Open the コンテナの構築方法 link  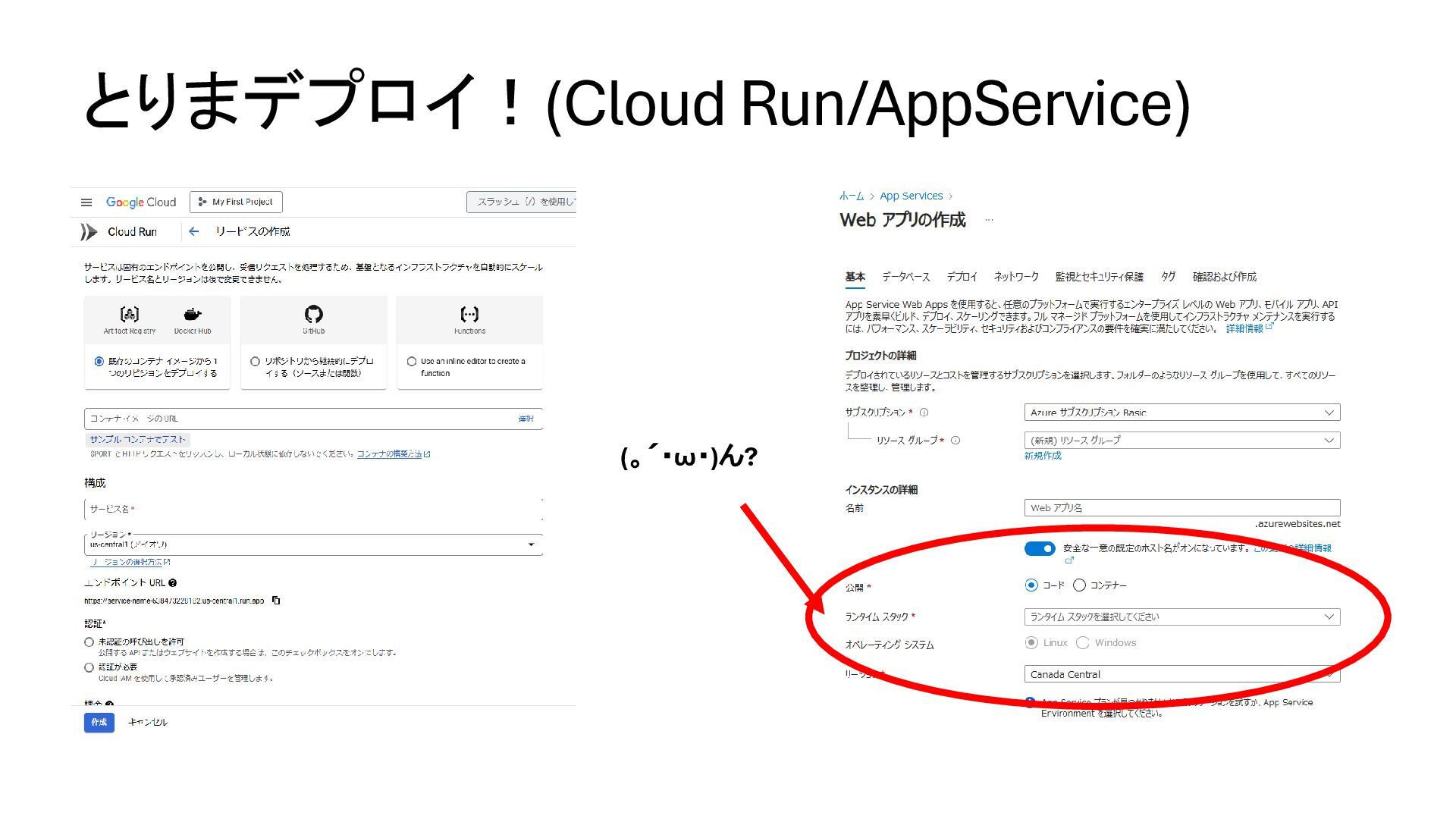(393, 454)
